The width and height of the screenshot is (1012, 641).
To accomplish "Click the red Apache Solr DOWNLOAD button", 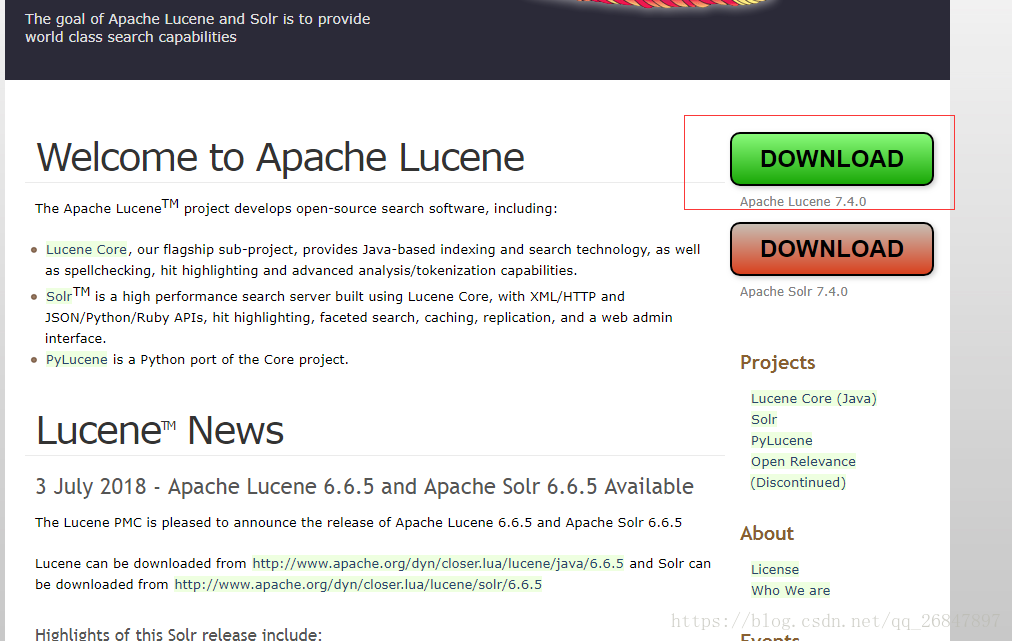I will click(x=831, y=249).
